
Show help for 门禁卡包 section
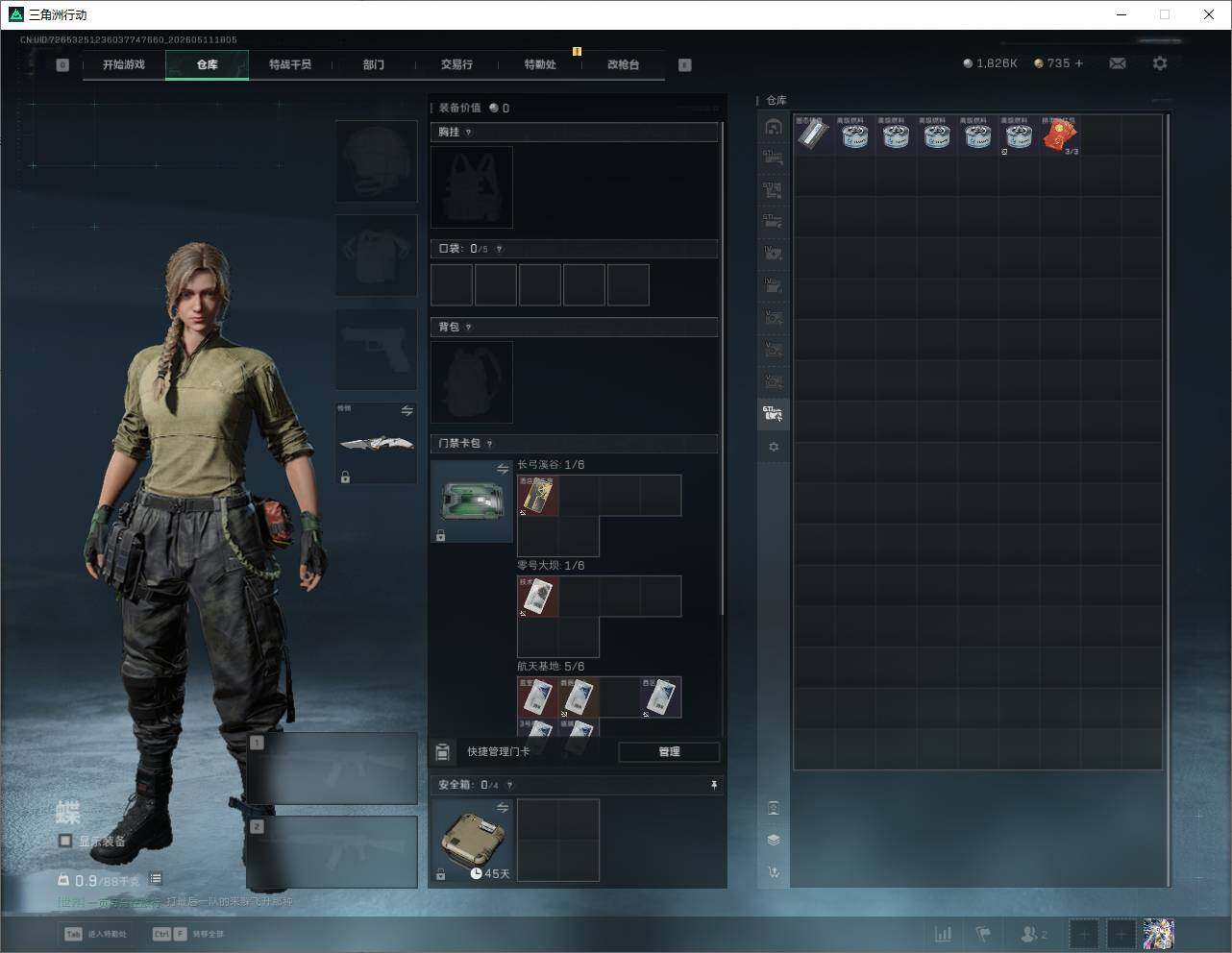coord(489,444)
